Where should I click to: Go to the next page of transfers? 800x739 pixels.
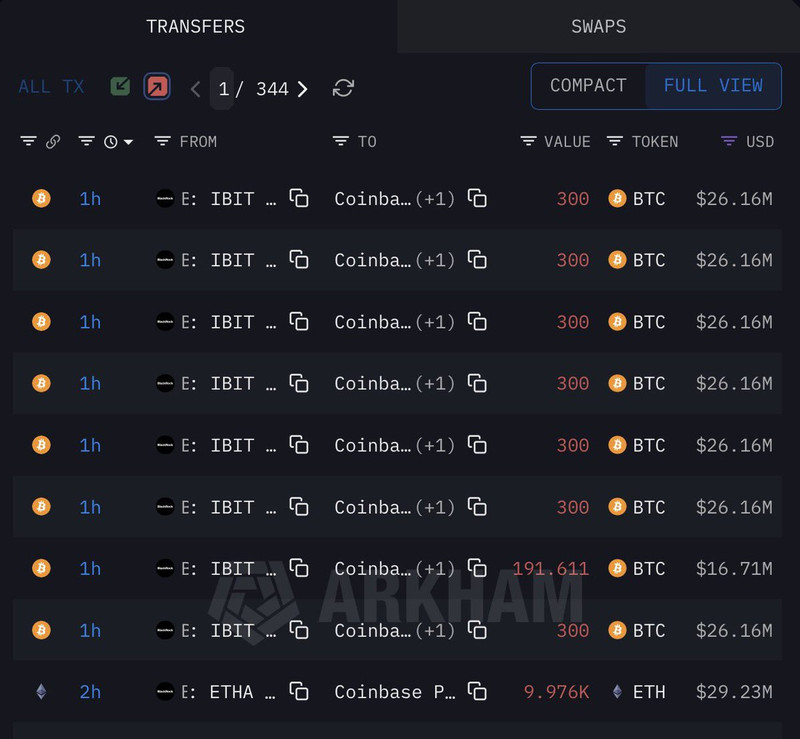coord(303,89)
